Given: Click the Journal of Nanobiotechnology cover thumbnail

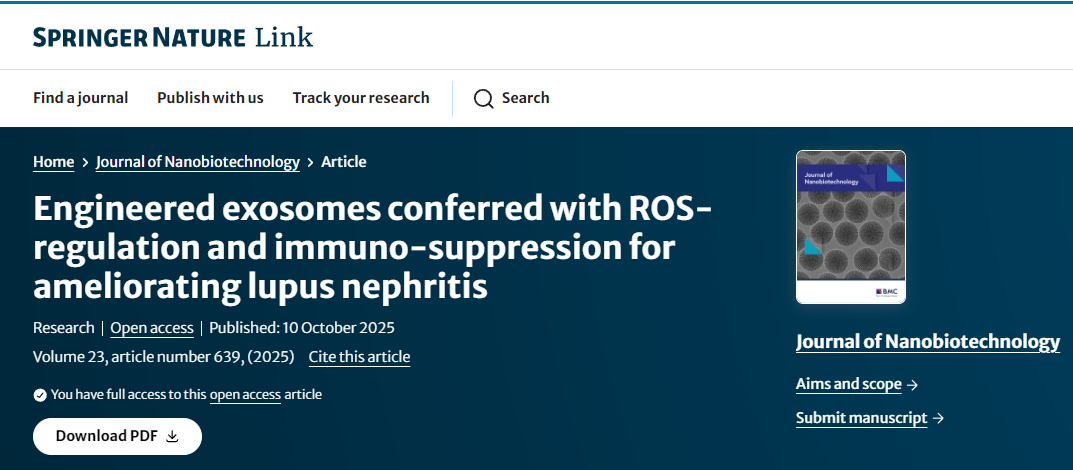Looking at the screenshot, I should pyautogui.click(x=850, y=227).
